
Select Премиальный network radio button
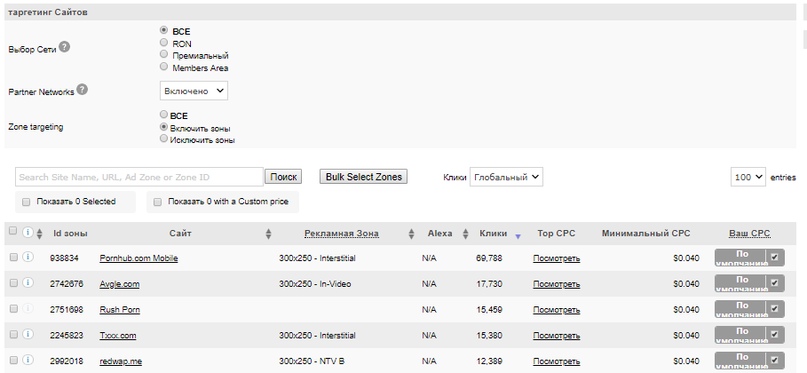pyautogui.click(x=164, y=55)
